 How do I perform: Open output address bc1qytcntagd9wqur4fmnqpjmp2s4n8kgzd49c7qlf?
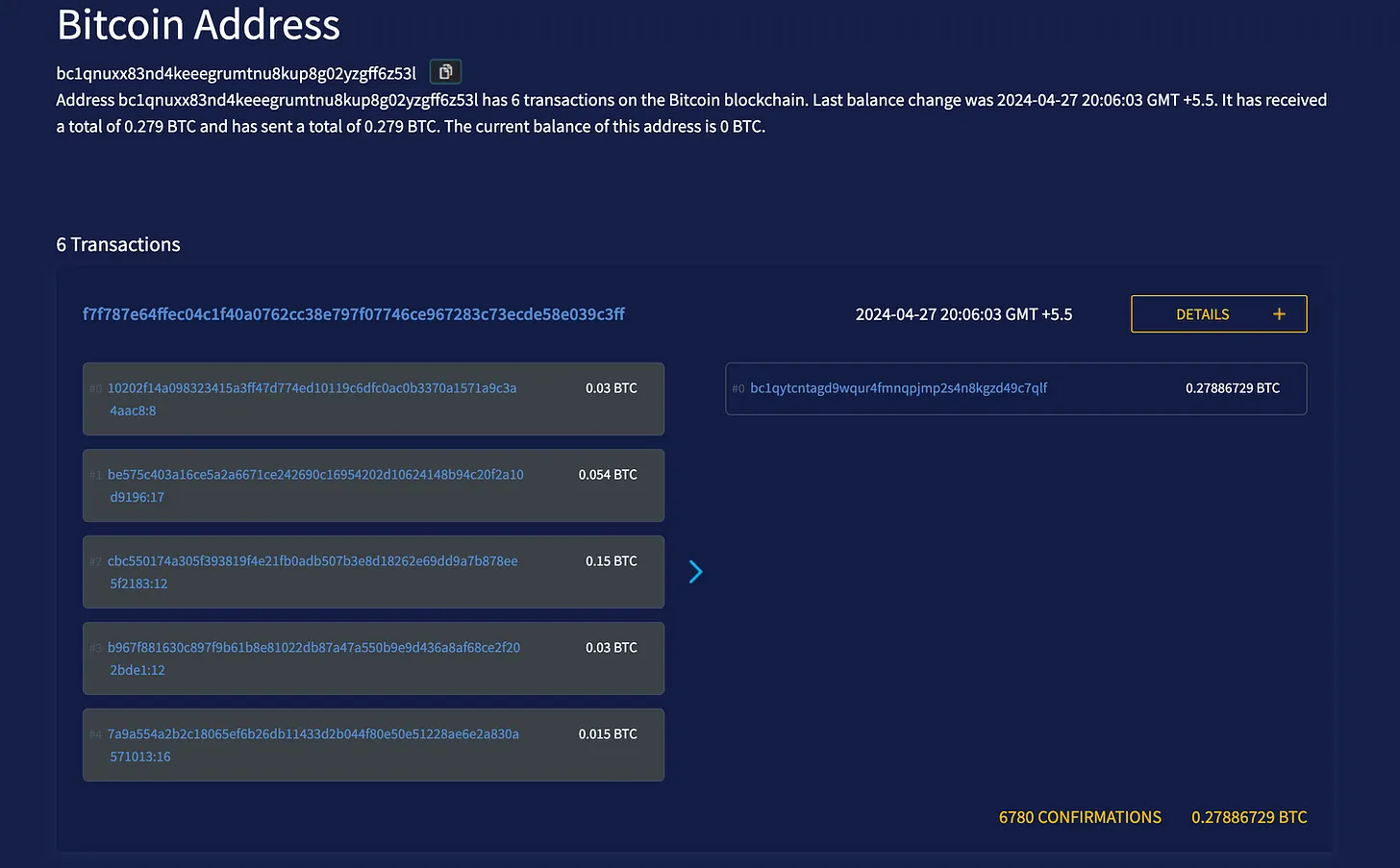899,388
